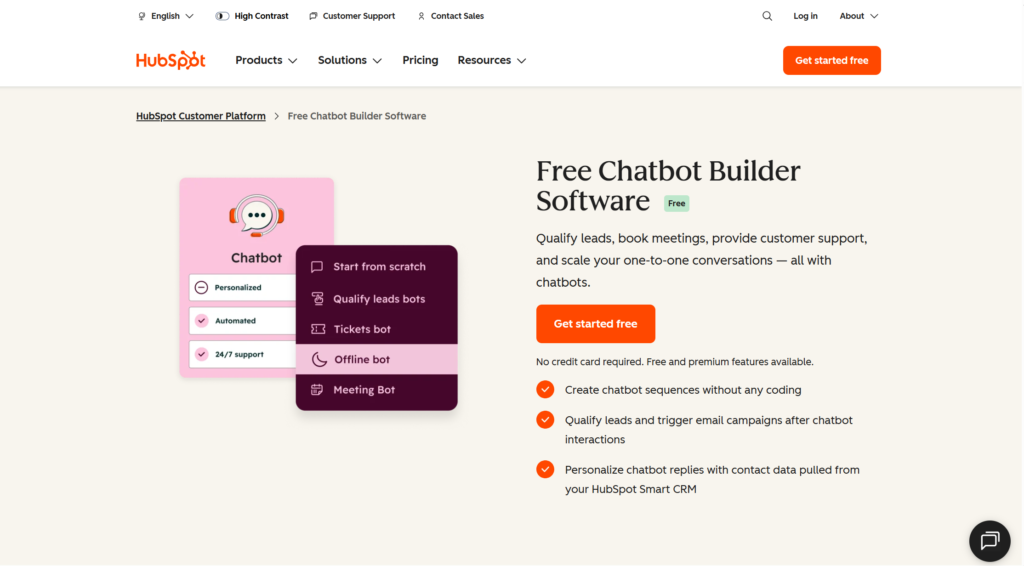Click Get started free in header
Image resolution: width=1024 pixels, height=566 pixels.
[x=831, y=60]
